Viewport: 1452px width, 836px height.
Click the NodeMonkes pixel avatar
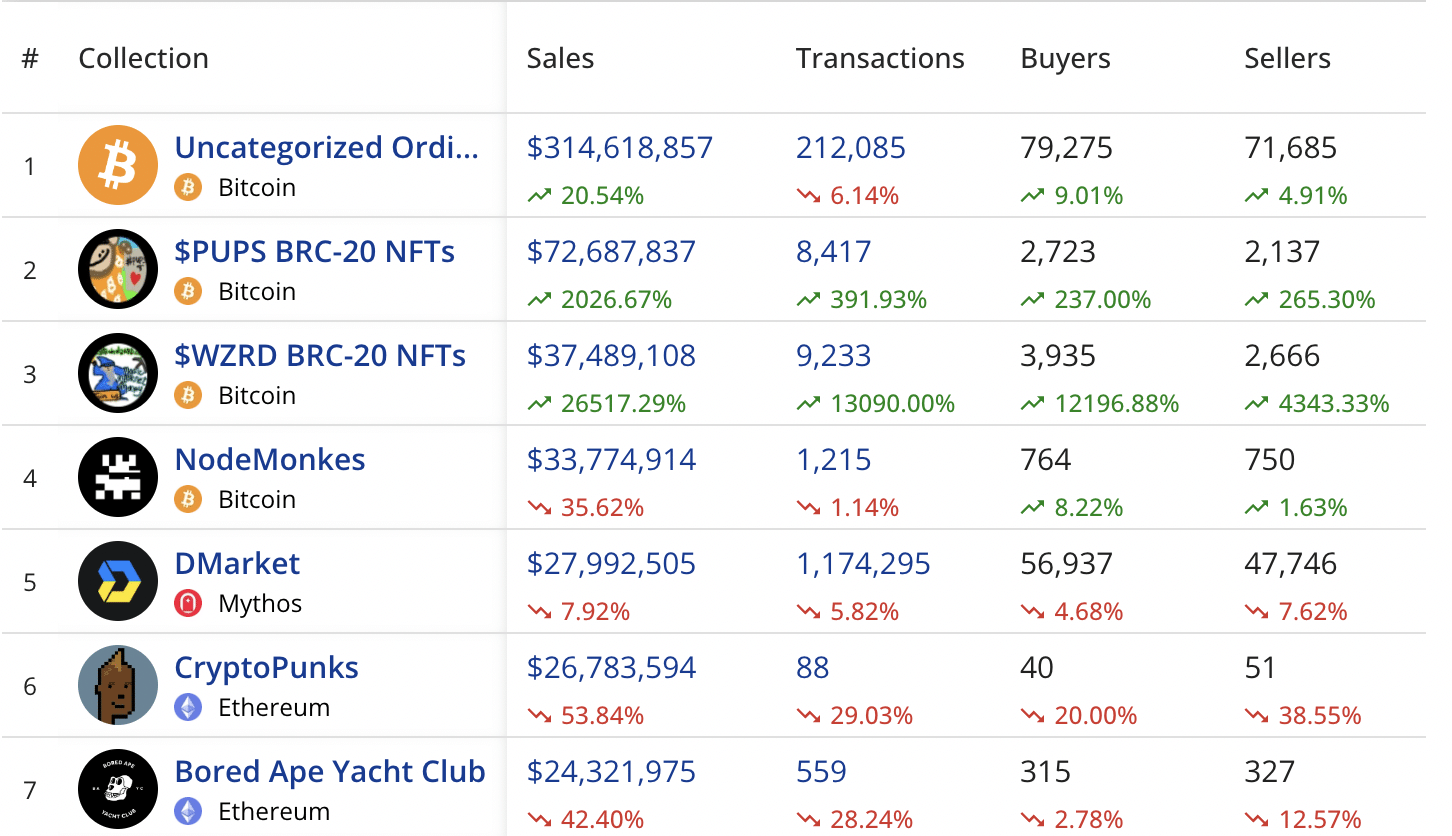click(x=118, y=477)
